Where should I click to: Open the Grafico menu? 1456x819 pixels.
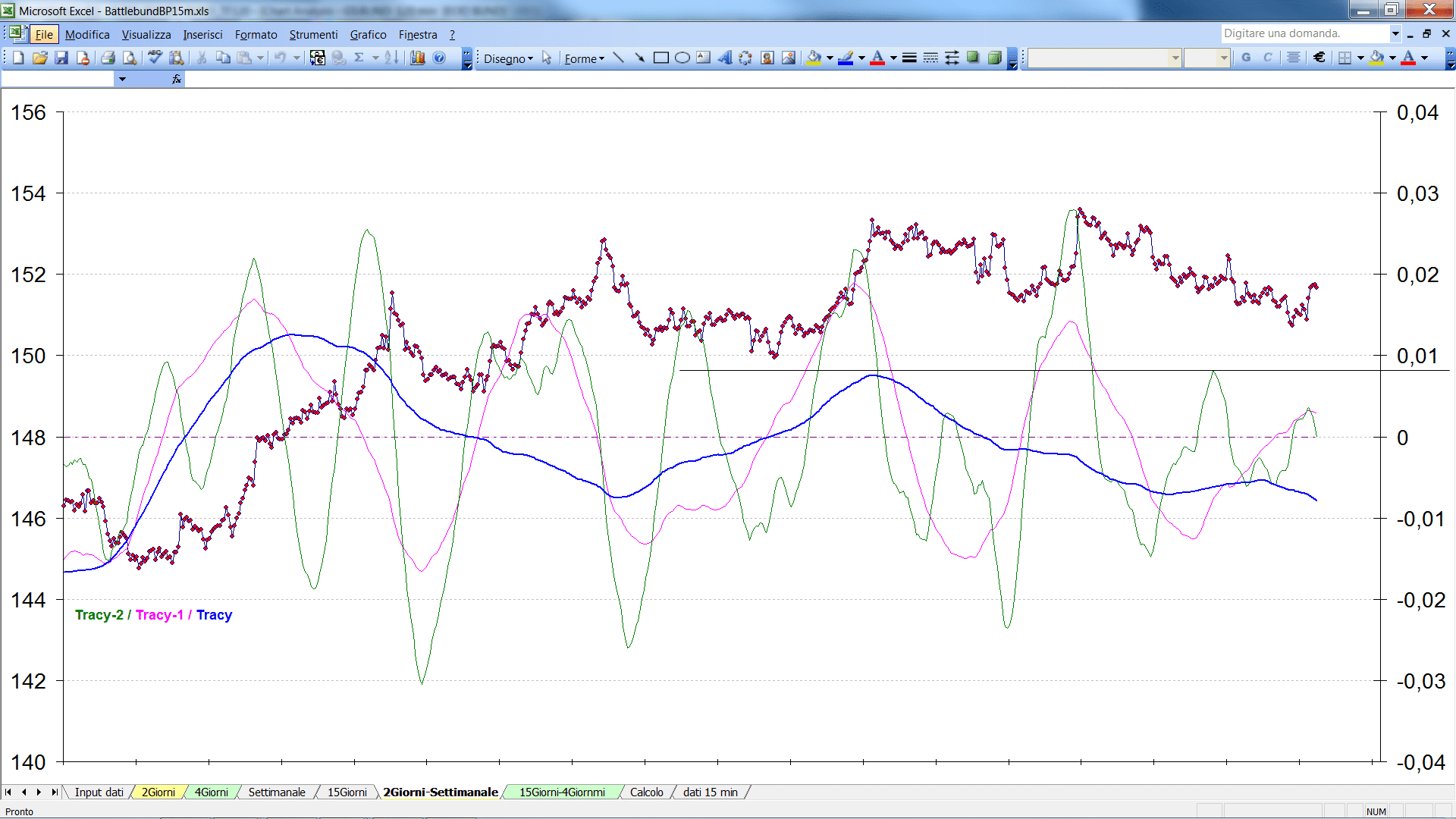[x=368, y=34]
